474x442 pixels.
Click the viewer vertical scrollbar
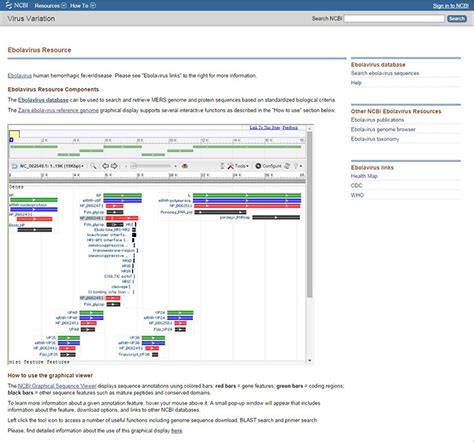pyautogui.click(x=310, y=215)
